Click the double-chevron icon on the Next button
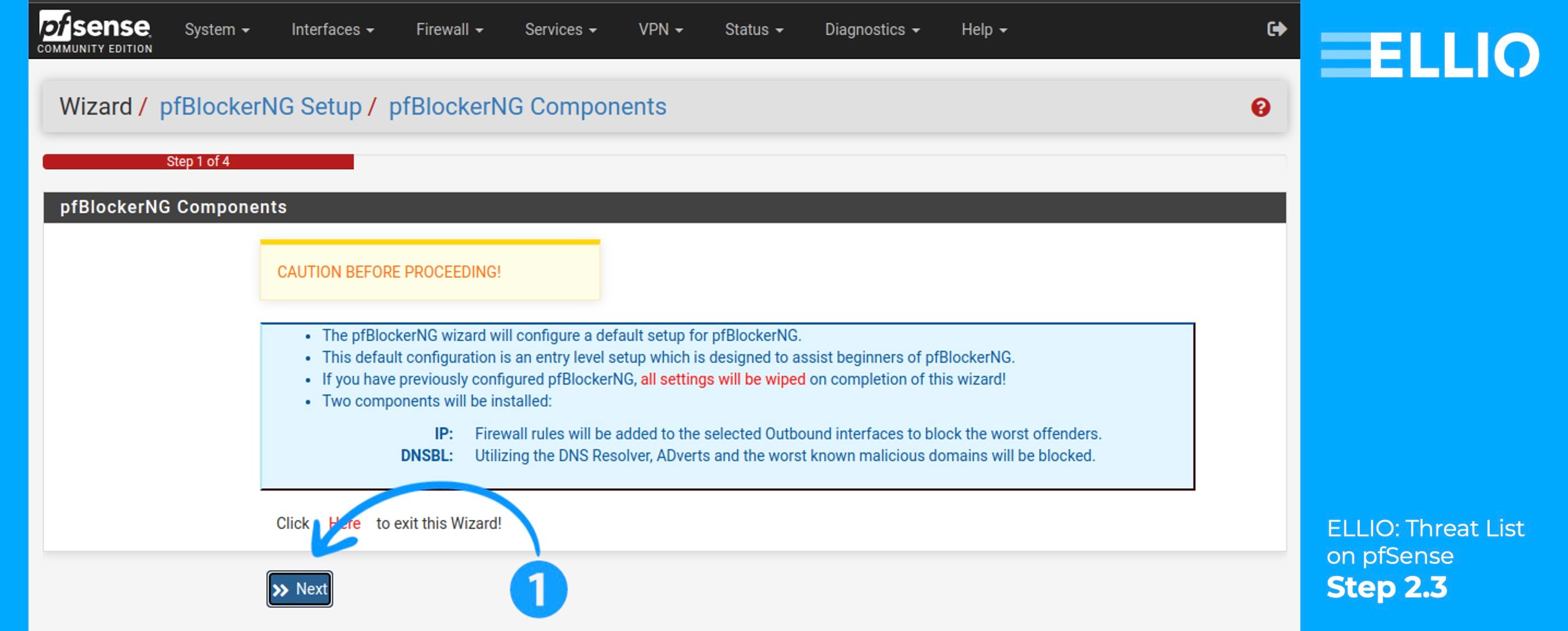This screenshot has width=1568, height=631. pyautogui.click(x=282, y=588)
